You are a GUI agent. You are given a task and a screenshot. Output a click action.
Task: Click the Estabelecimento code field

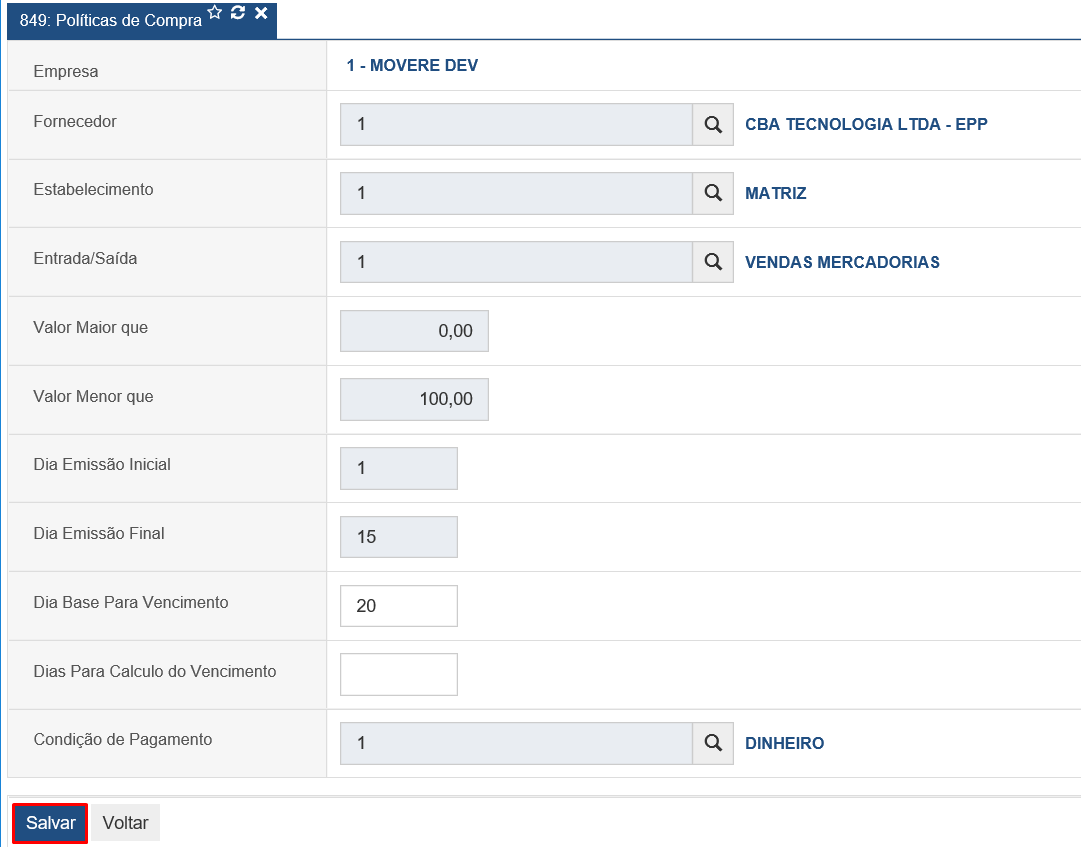pyautogui.click(x=516, y=193)
